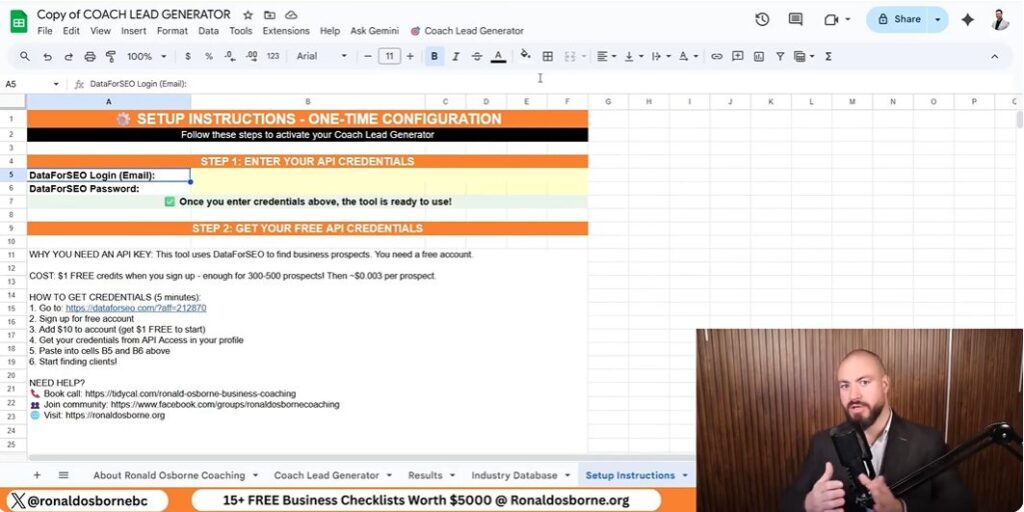Viewport: 1024px width, 512px height.
Task: Open vertical align options
Action: coord(633,57)
